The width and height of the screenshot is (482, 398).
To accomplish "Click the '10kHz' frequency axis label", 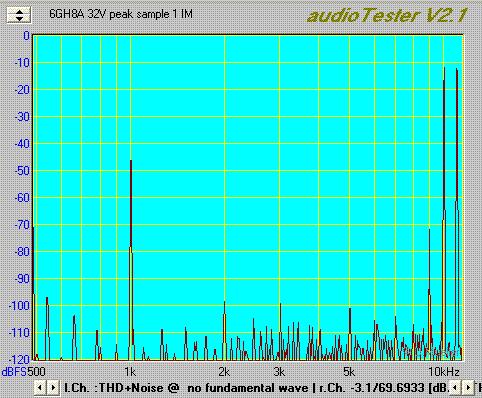I will tap(444, 372).
